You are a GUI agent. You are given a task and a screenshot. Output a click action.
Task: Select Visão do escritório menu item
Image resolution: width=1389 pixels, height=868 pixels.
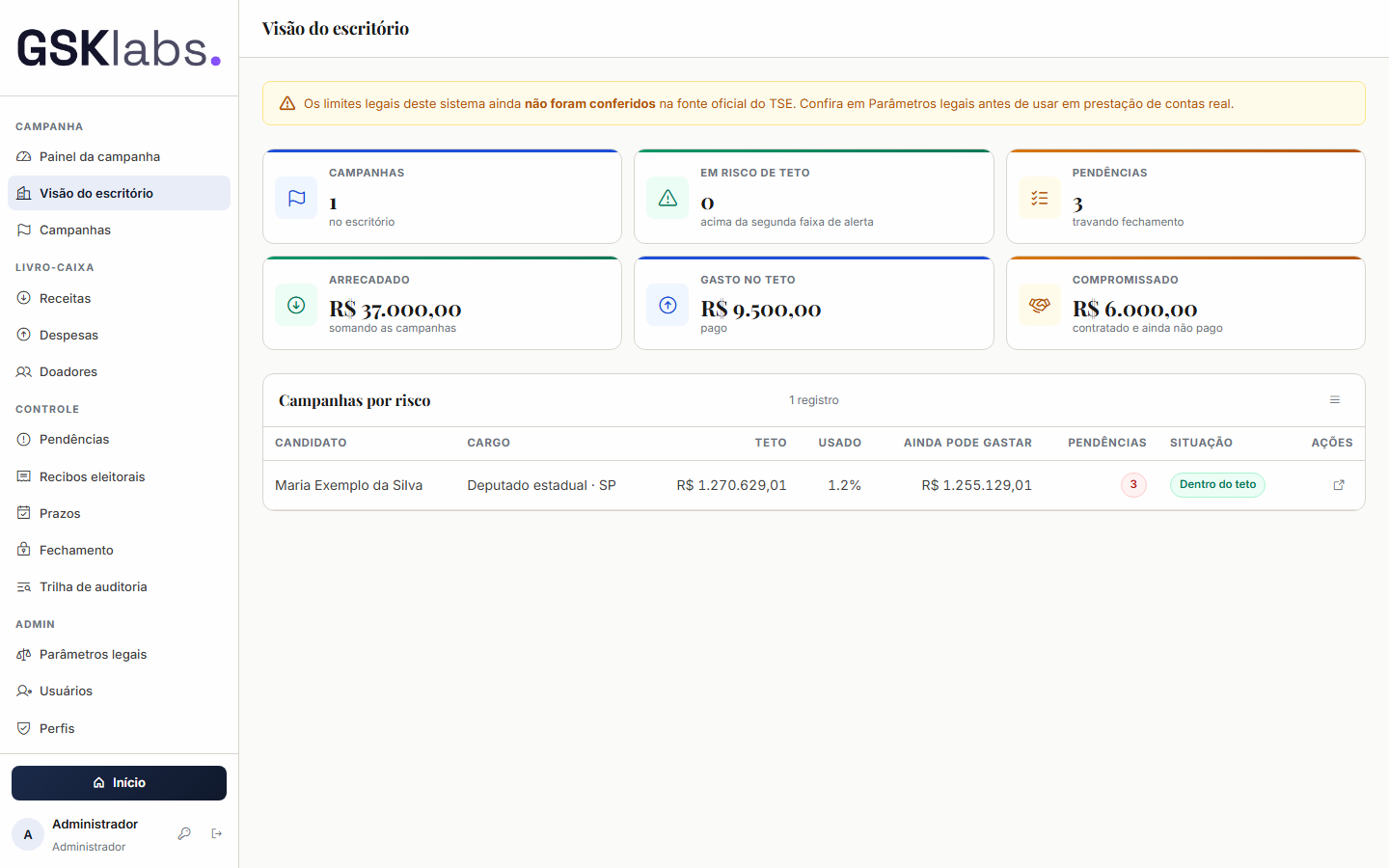tap(119, 193)
